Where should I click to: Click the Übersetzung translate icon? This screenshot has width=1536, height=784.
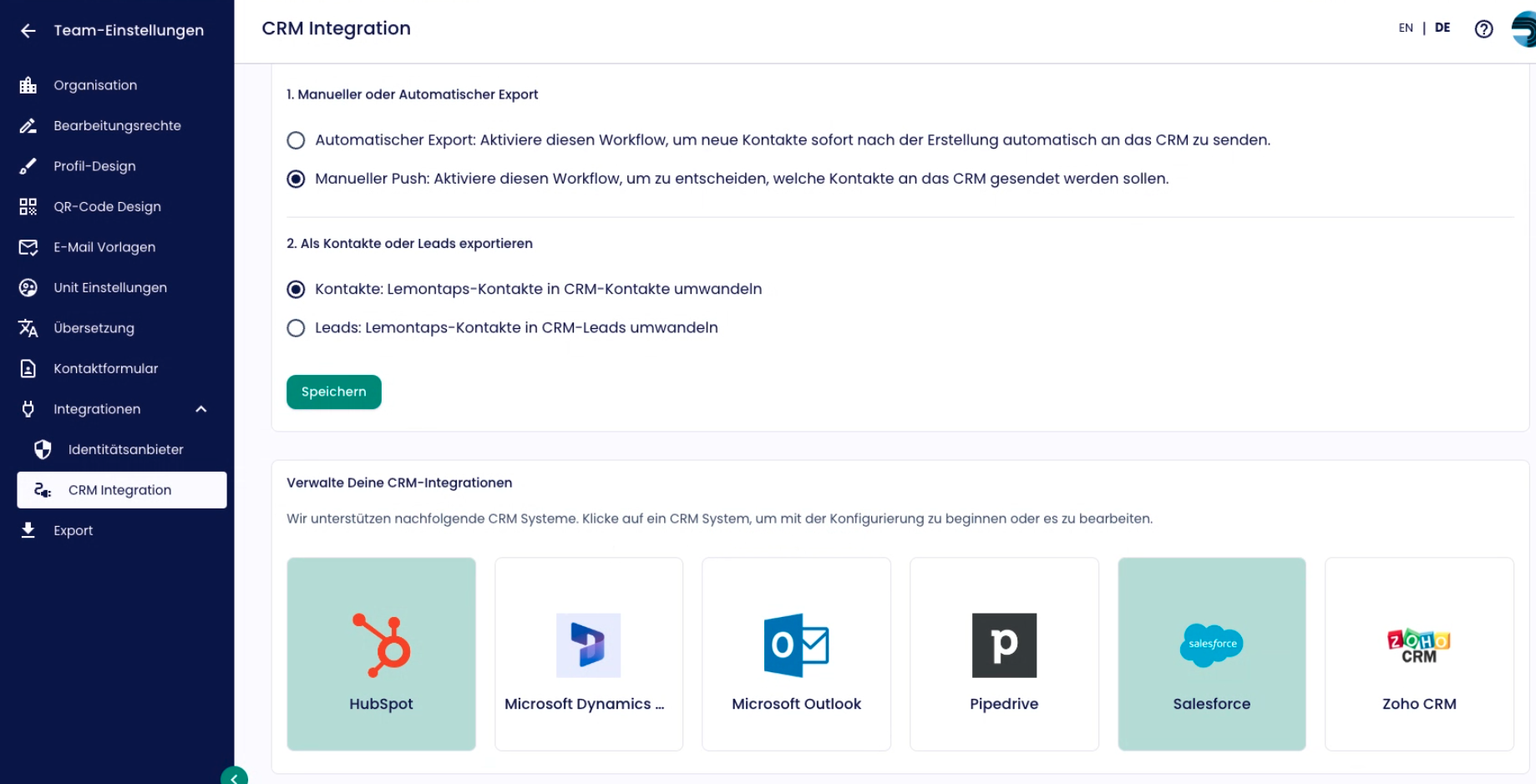28,328
